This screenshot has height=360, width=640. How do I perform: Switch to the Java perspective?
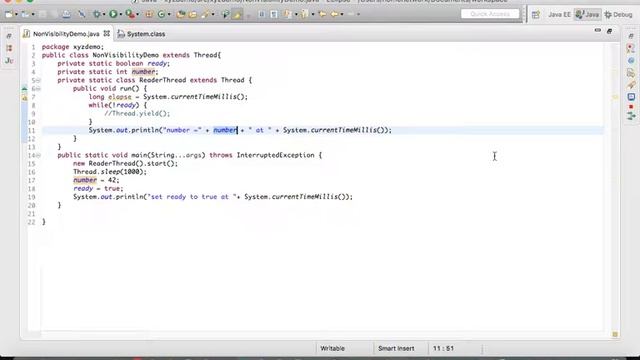(587, 14)
